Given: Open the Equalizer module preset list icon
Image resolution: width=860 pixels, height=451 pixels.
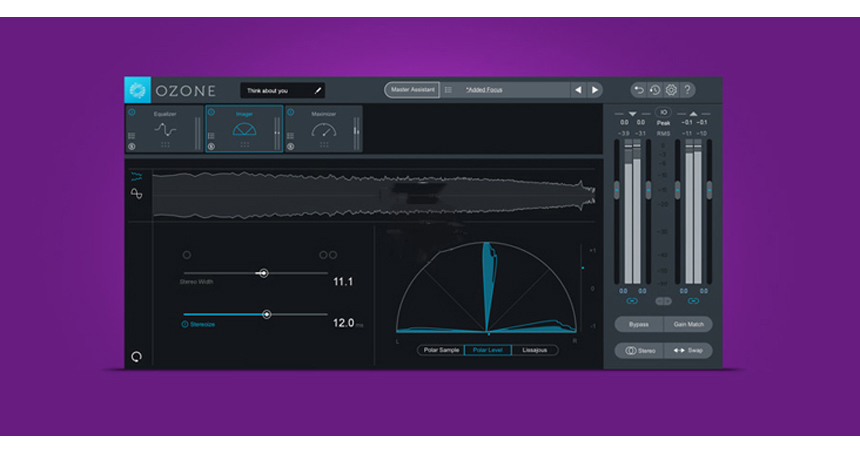Looking at the screenshot, I should pyautogui.click(x=132, y=136).
